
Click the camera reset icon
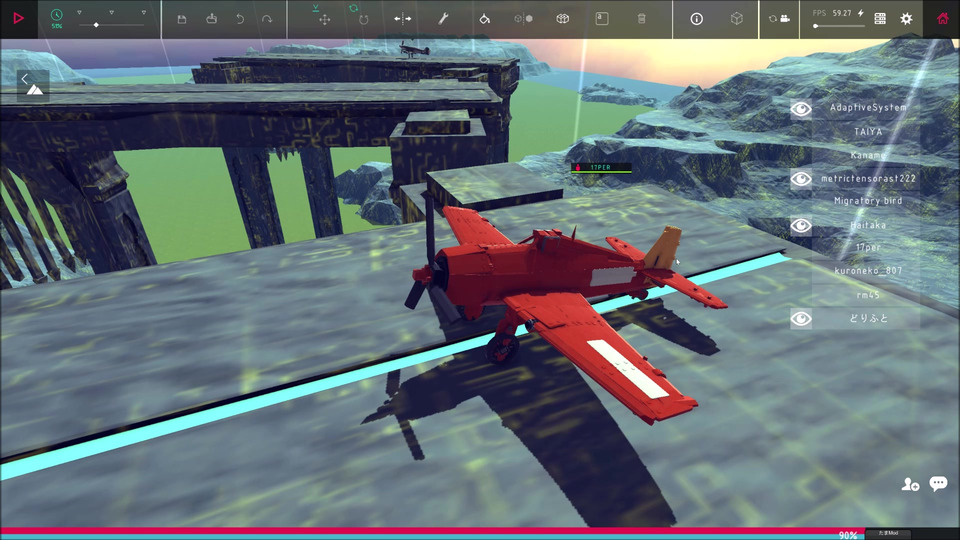779,19
